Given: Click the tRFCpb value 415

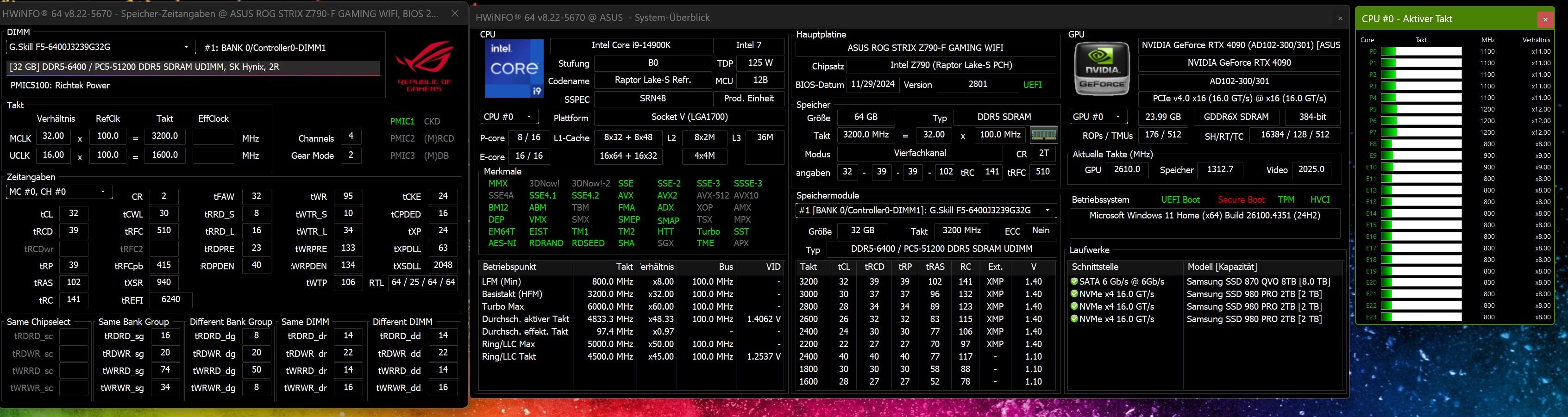Looking at the screenshot, I should point(164,265).
